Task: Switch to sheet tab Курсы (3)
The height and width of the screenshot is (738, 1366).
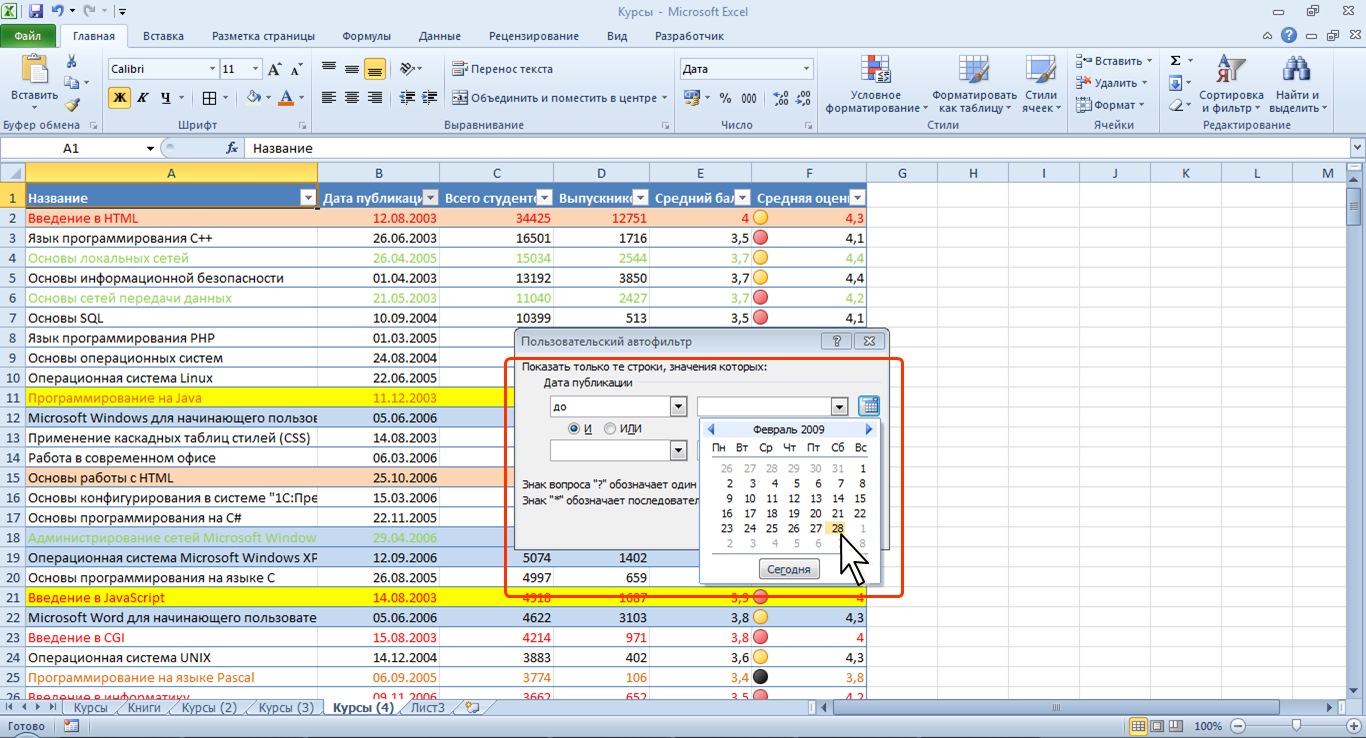Action: 286,707
